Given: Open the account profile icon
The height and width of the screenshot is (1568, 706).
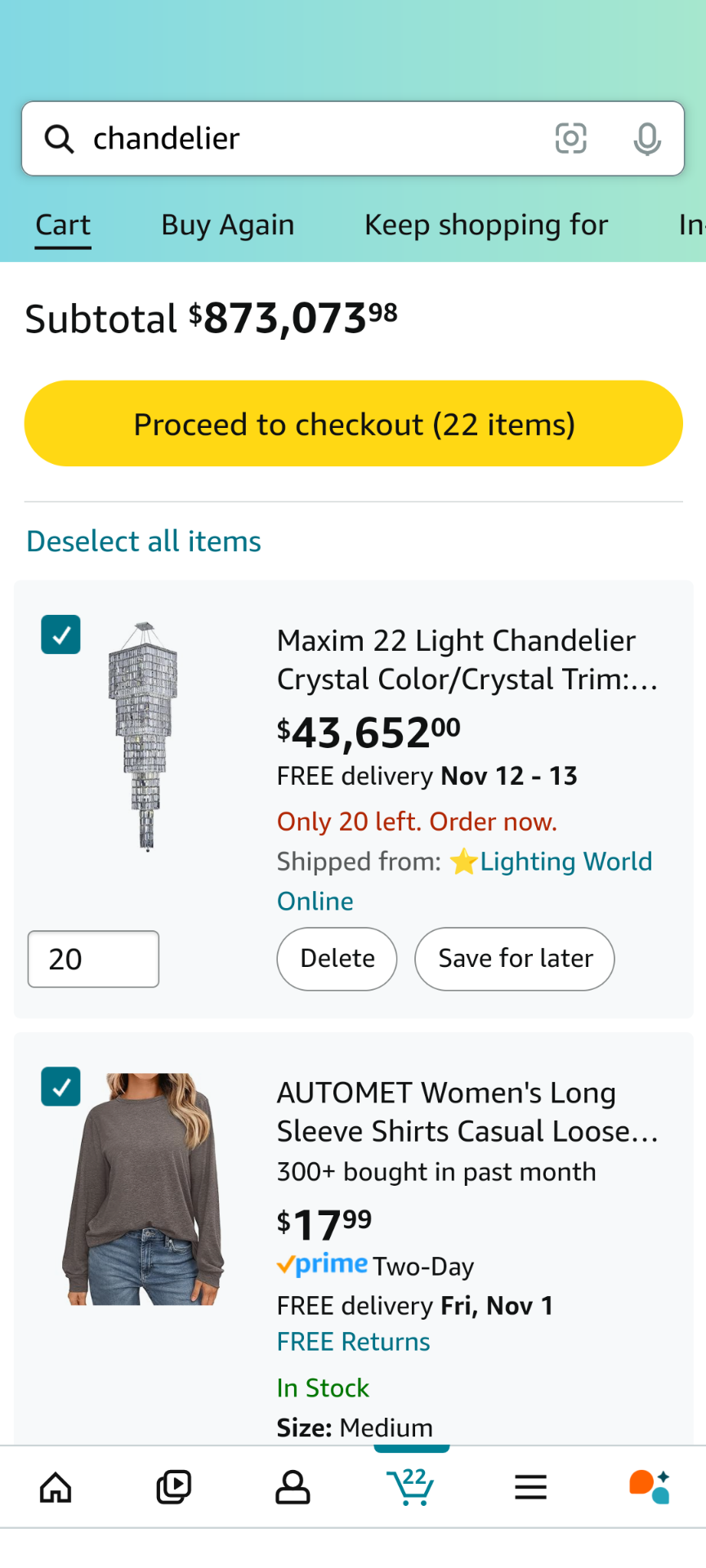Looking at the screenshot, I should (x=293, y=1487).
